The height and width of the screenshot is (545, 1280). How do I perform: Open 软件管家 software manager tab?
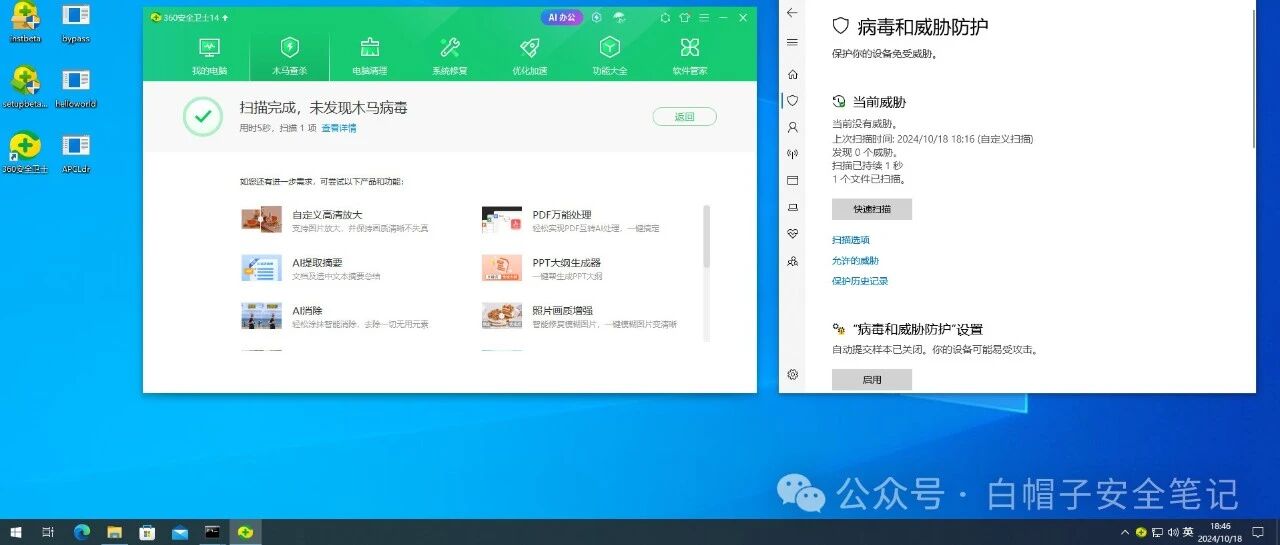click(689, 56)
